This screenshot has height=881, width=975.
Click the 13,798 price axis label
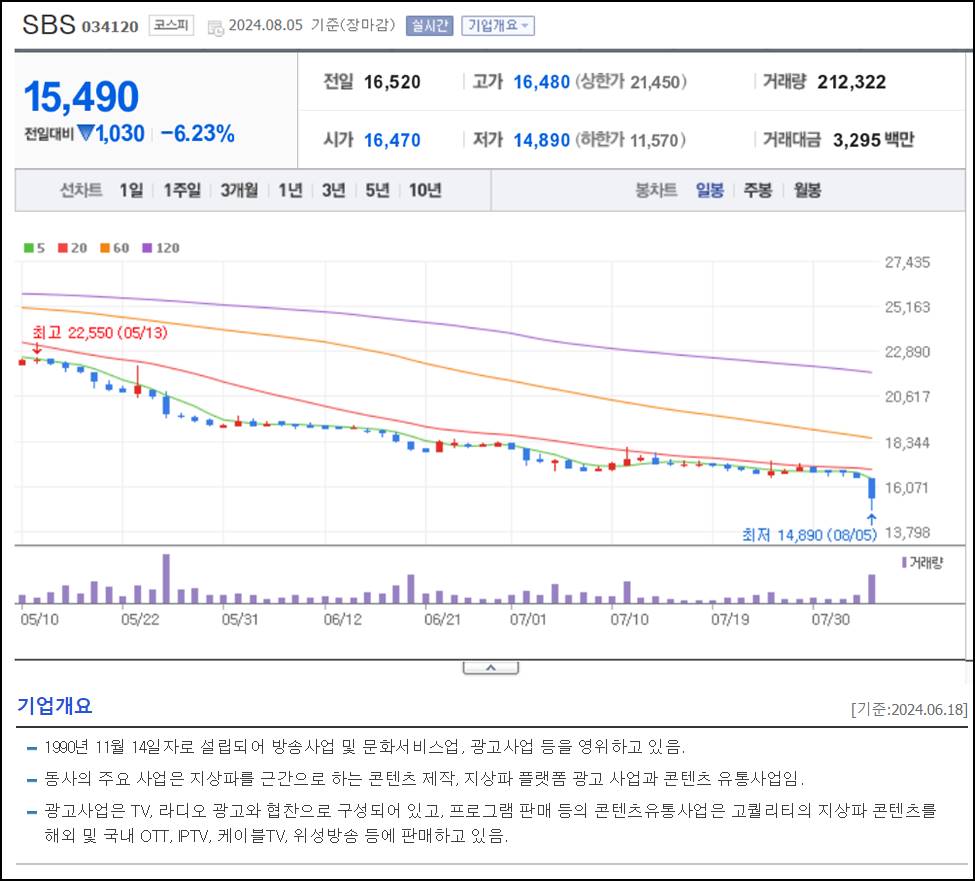pyautogui.click(x=907, y=532)
